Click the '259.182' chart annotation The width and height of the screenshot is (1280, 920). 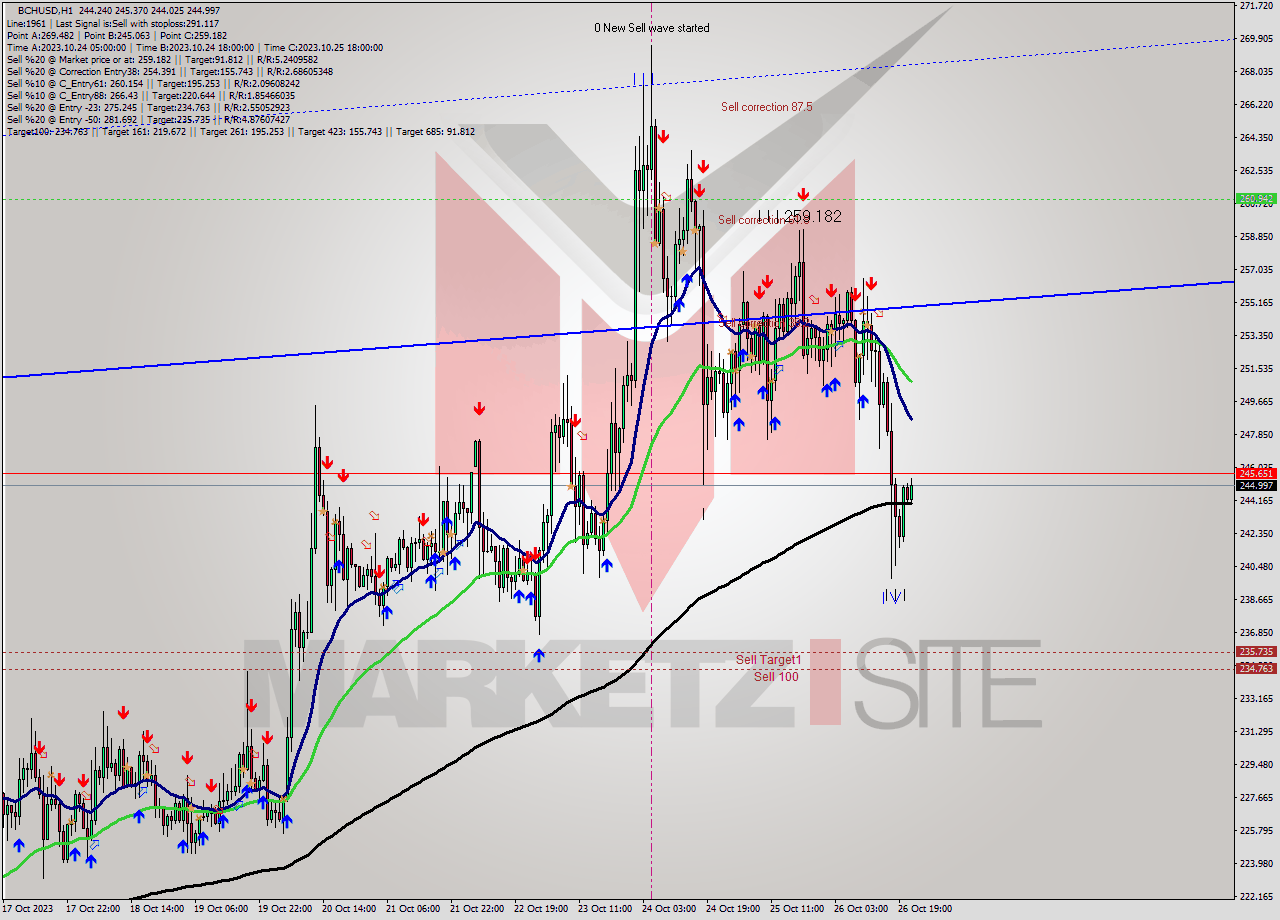(x=813, y=216)
